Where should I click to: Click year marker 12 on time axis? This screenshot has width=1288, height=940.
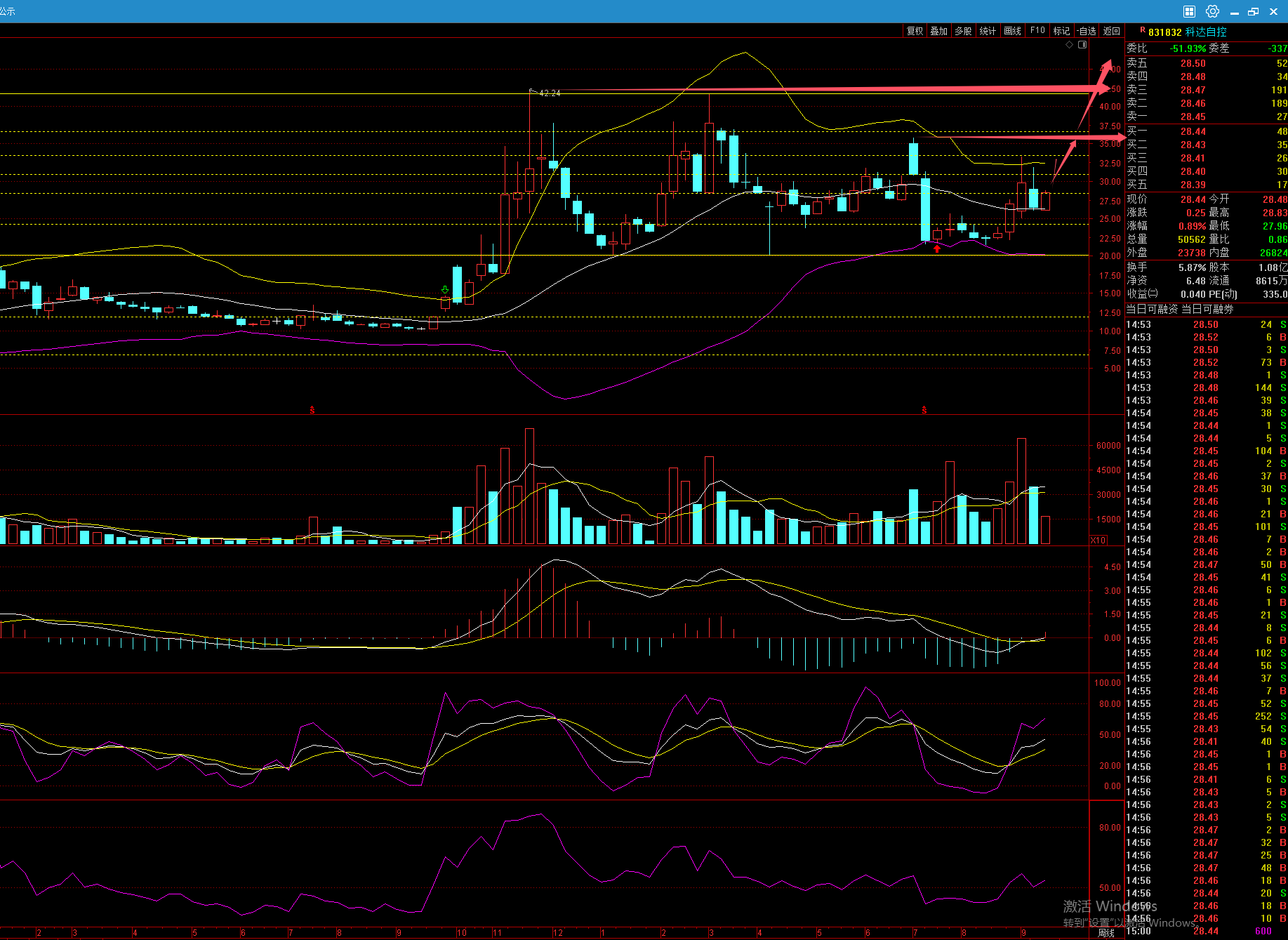(558, 933)
